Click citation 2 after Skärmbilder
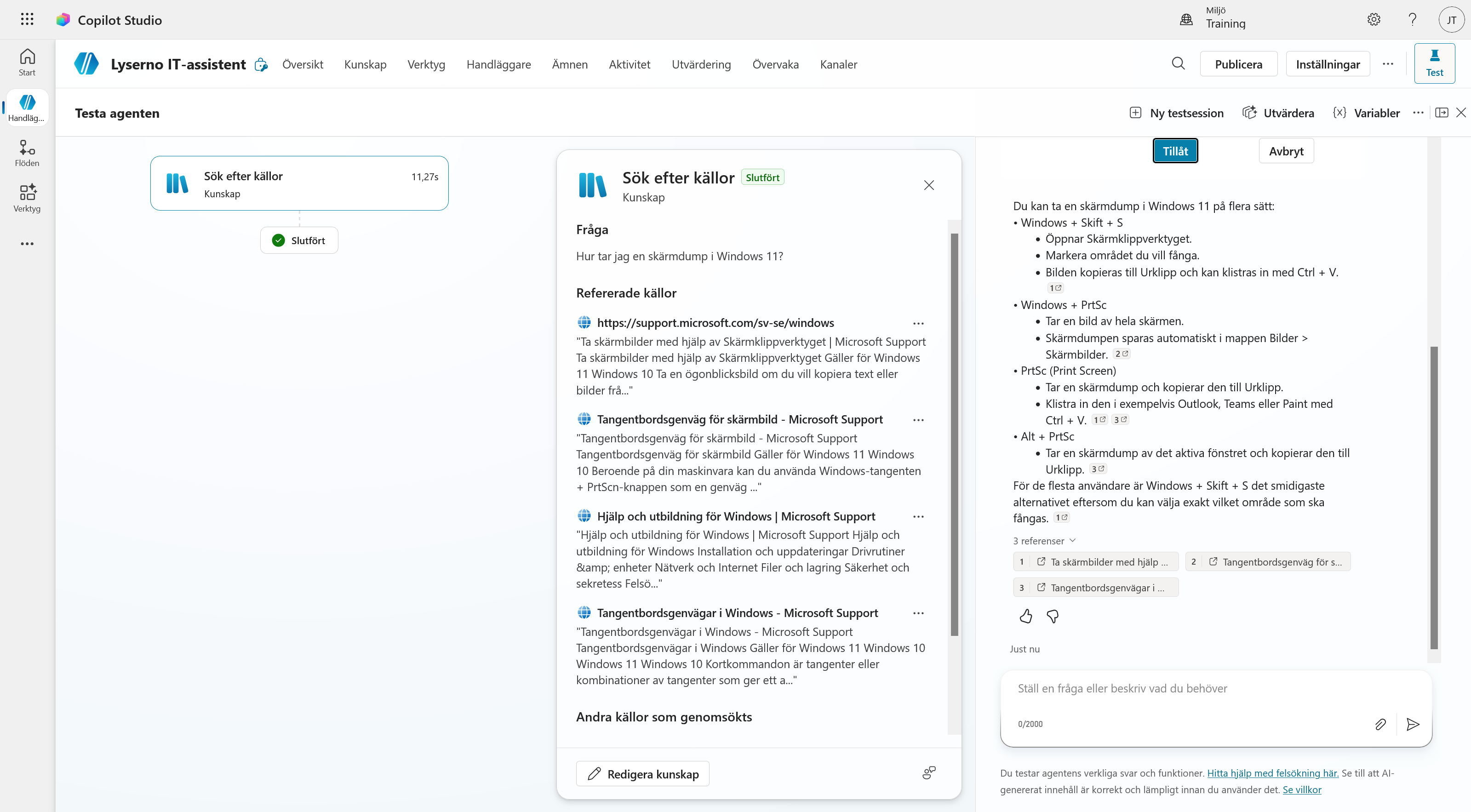1471x812 pixels. point(1122,354)
